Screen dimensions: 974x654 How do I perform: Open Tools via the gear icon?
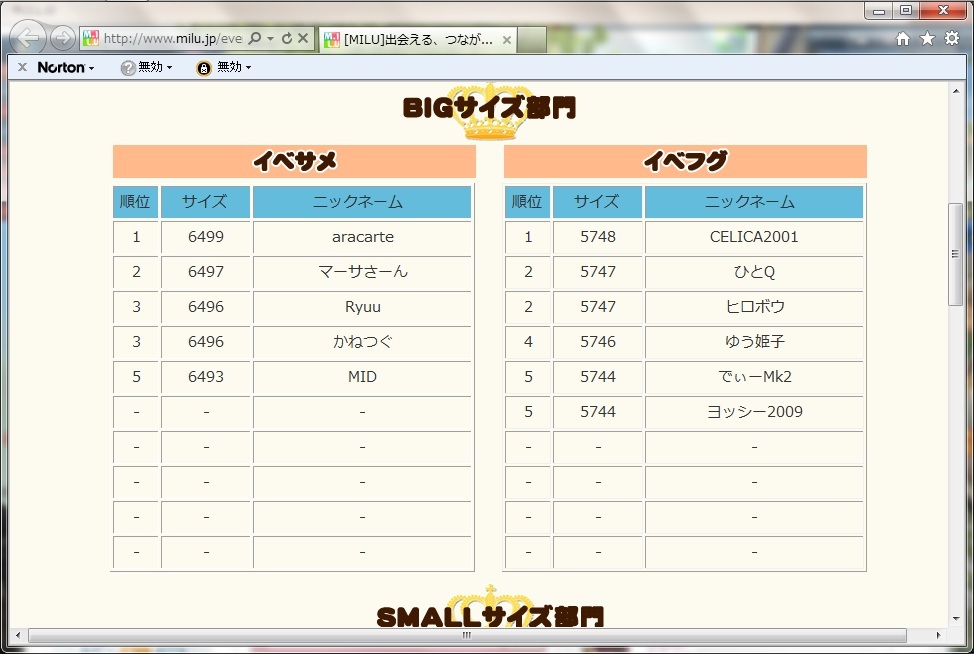coord(951,39)
